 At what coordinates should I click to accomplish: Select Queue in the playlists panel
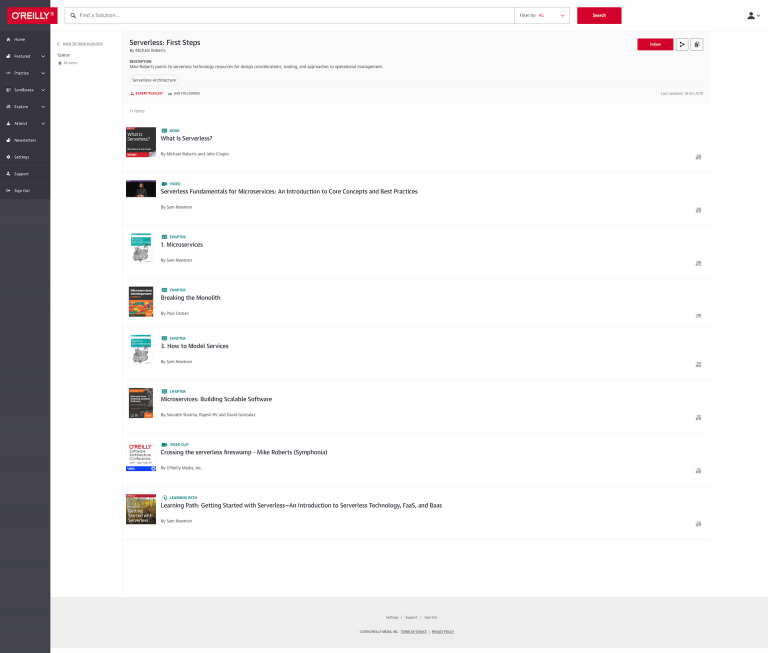coord(64,55)
